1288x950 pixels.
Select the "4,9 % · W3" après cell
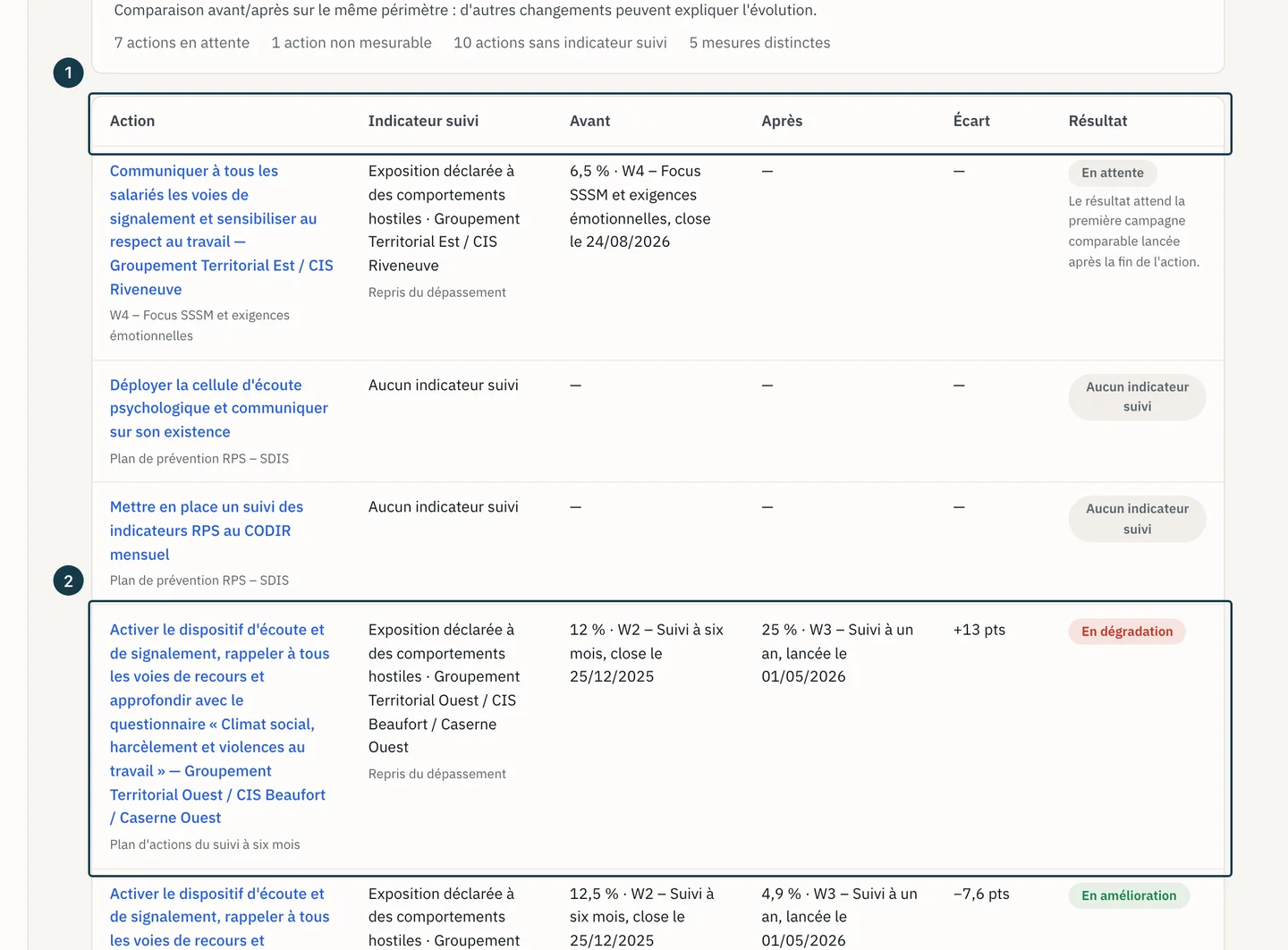click(840, 917)
